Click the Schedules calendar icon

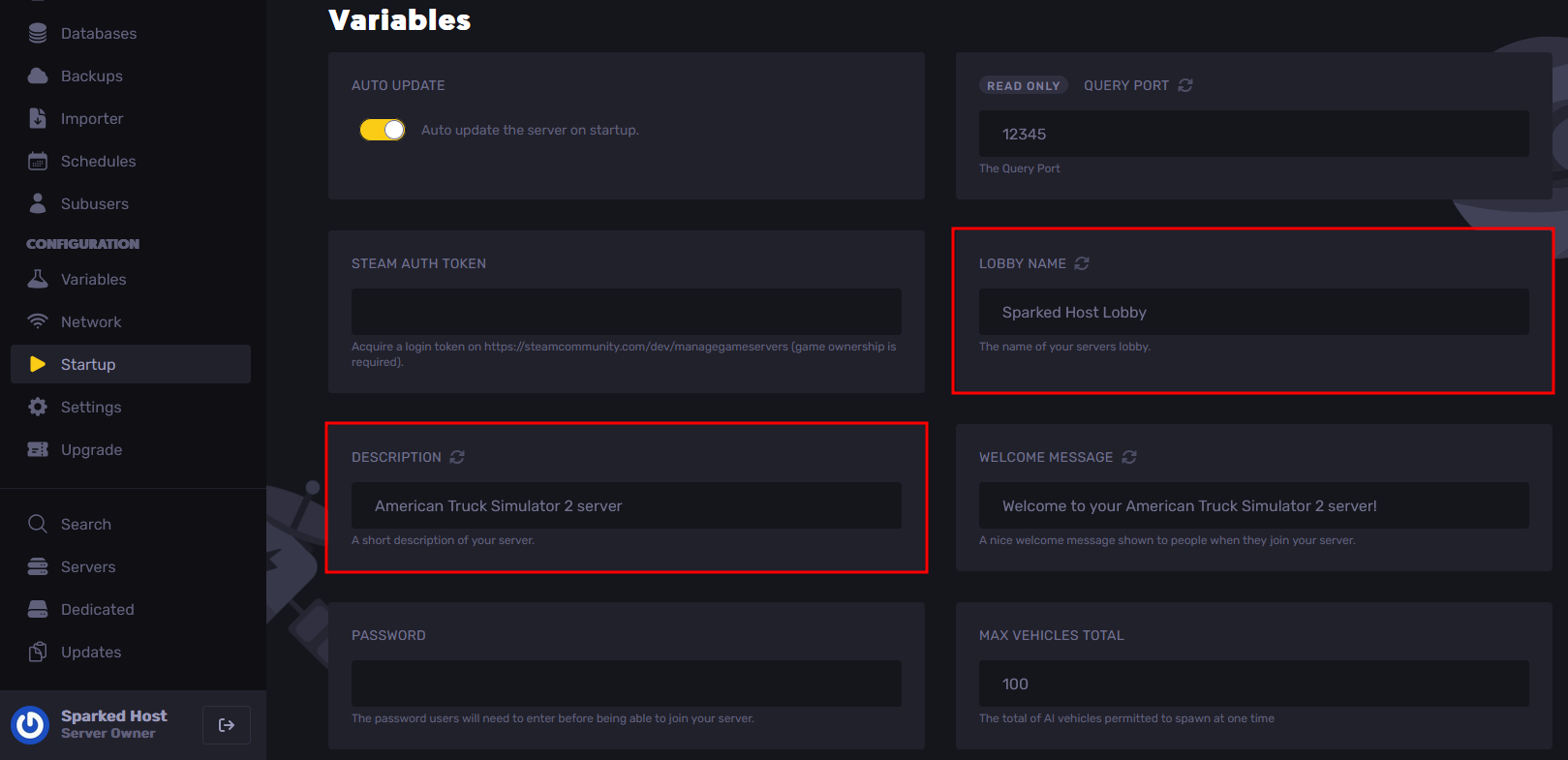coord(38,161)
